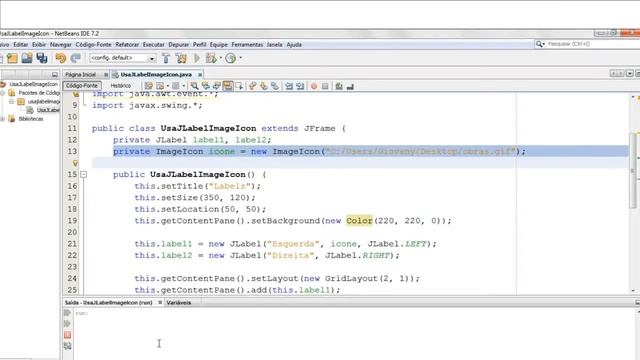Screen dimensions: 640x360
Task: Re-run the output with top arrow
Action: click(x=67, y=313)
